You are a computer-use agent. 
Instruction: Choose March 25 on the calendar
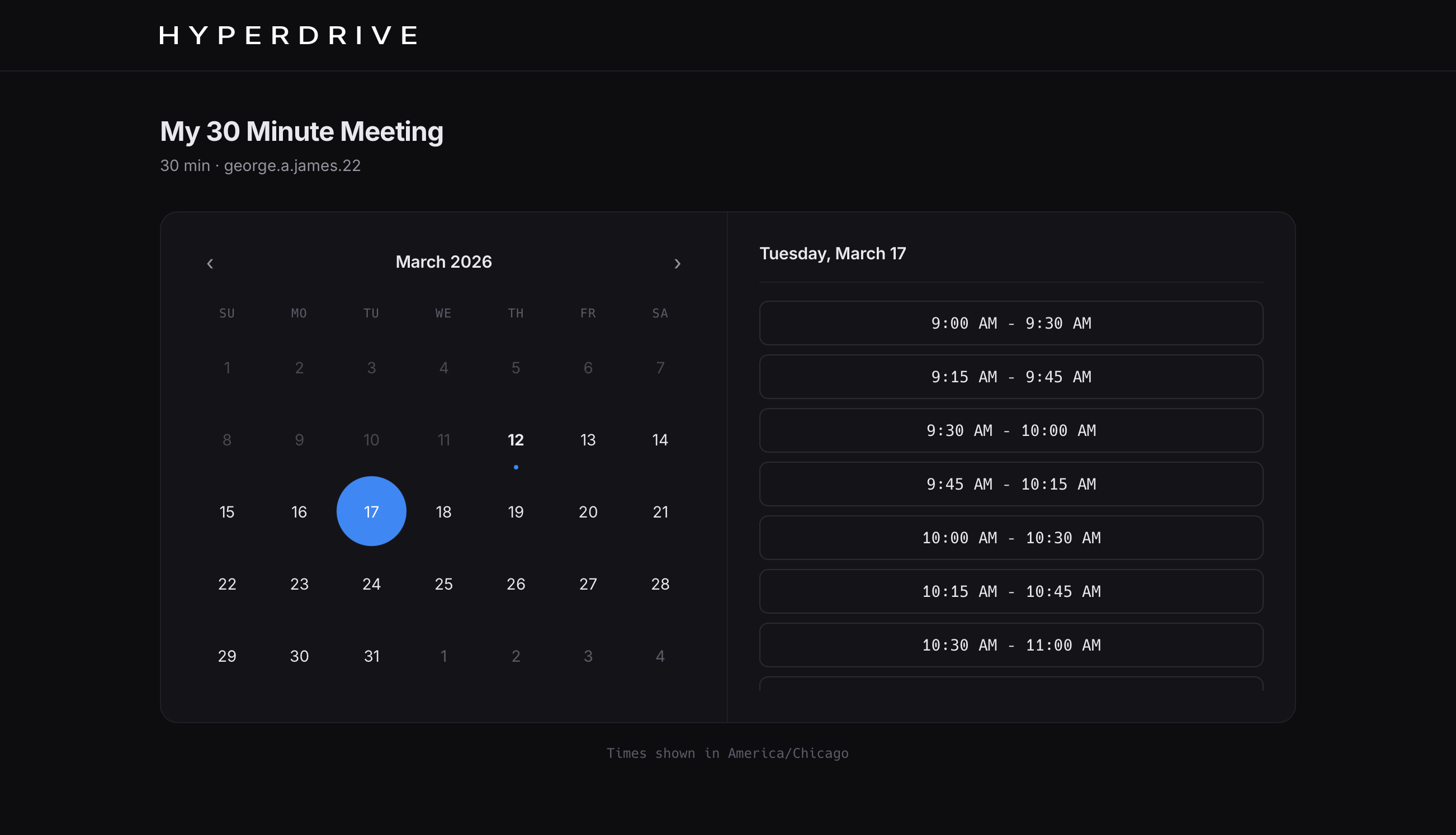click(443, 584)
